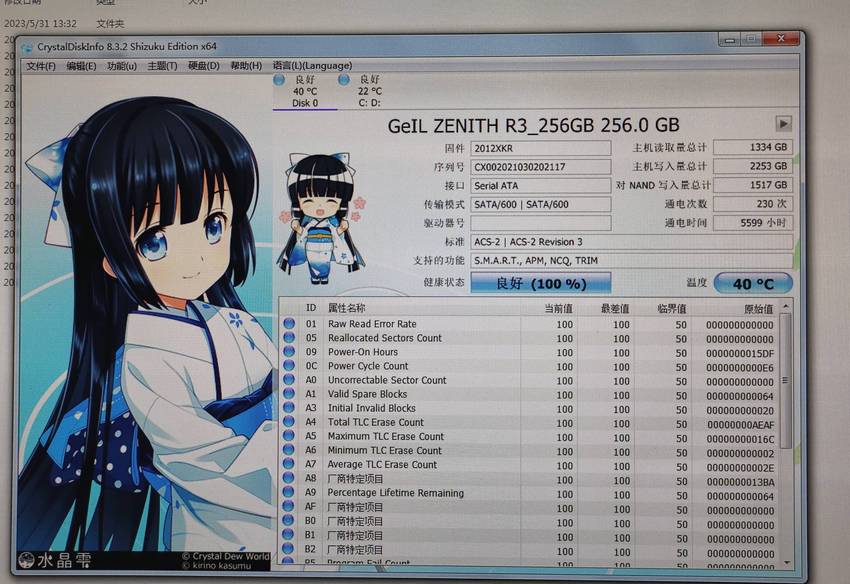Click the status icon of Total TLC Erase Count
The height and width of the screenshot is (584, 850).
coord(289,422)
